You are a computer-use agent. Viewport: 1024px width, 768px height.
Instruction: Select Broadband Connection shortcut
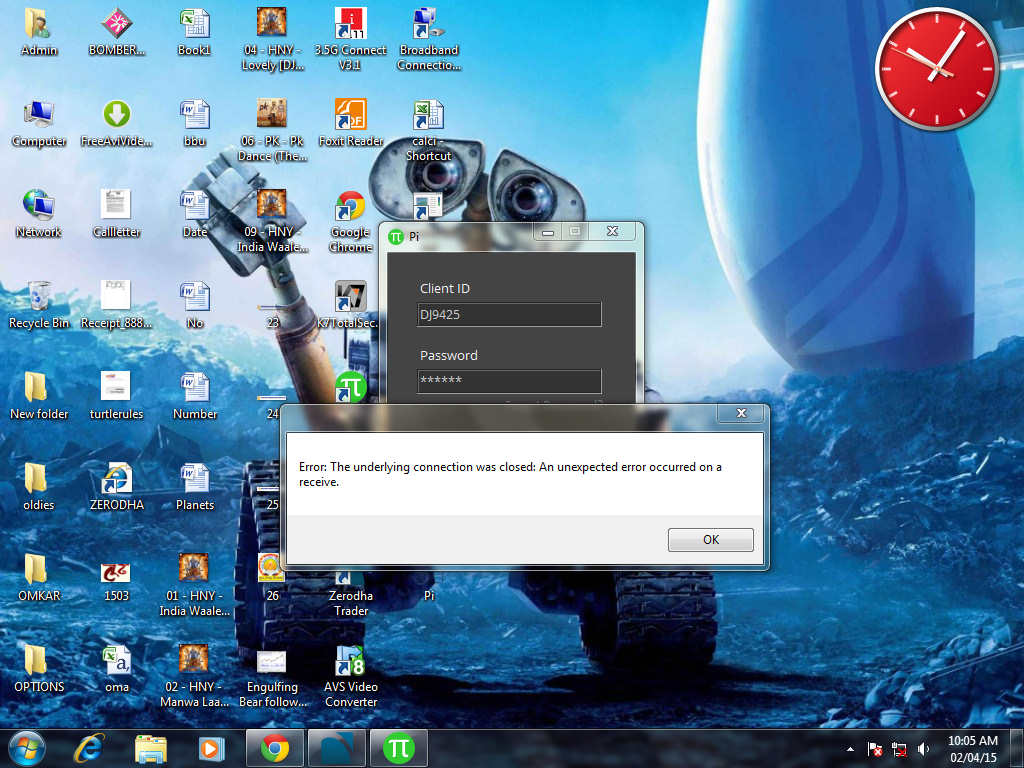click(x=429, y=39)
